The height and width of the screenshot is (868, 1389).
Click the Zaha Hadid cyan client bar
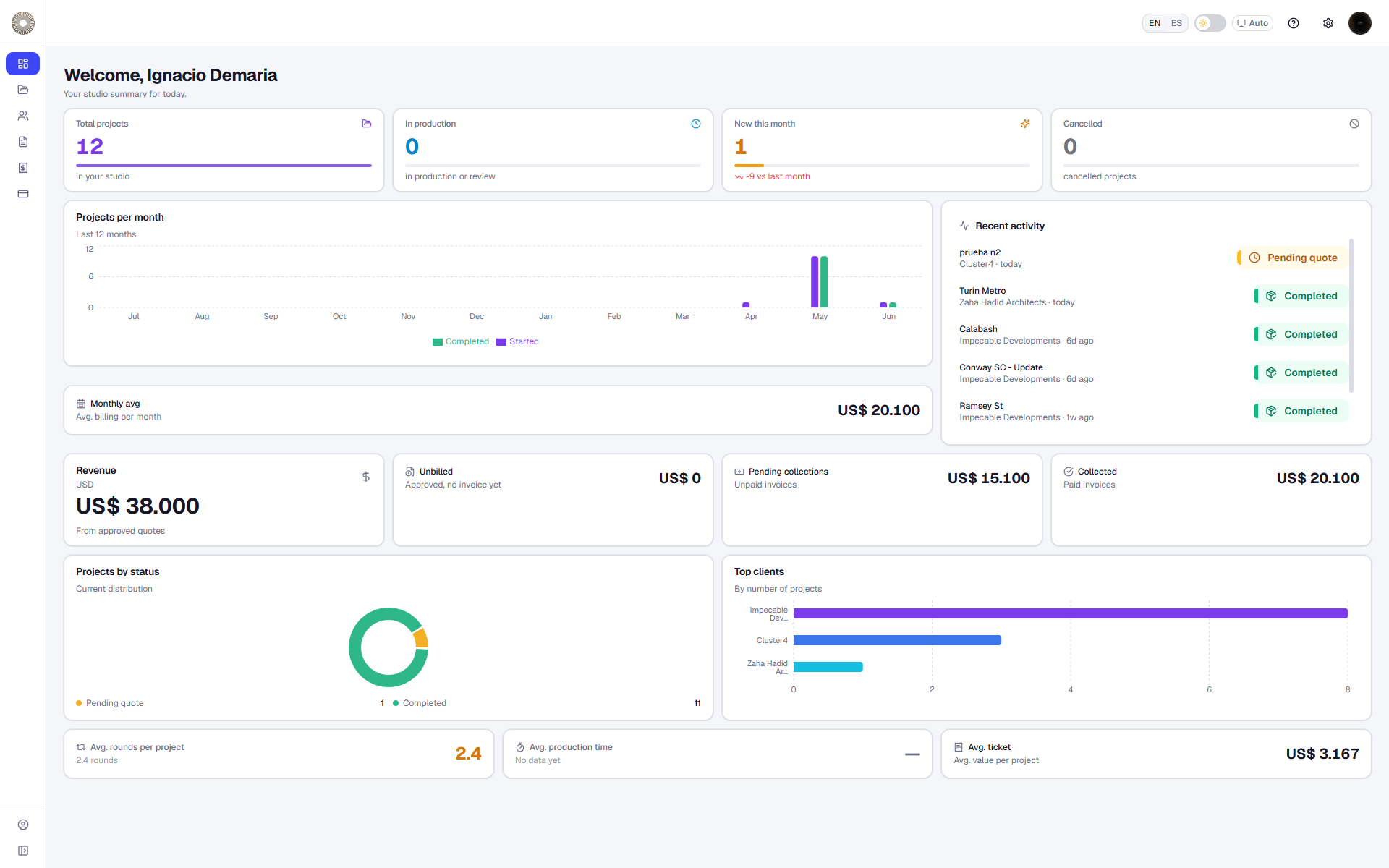828,667
